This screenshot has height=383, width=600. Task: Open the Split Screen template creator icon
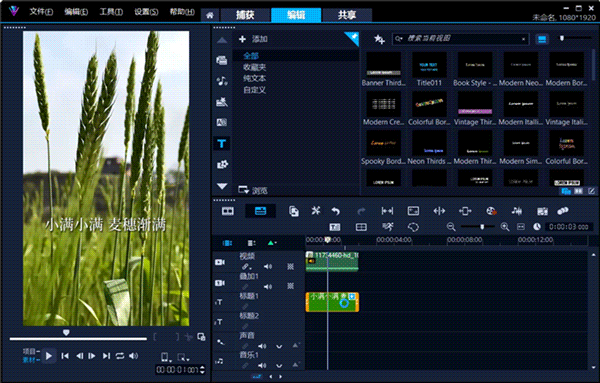click(361, 227)
